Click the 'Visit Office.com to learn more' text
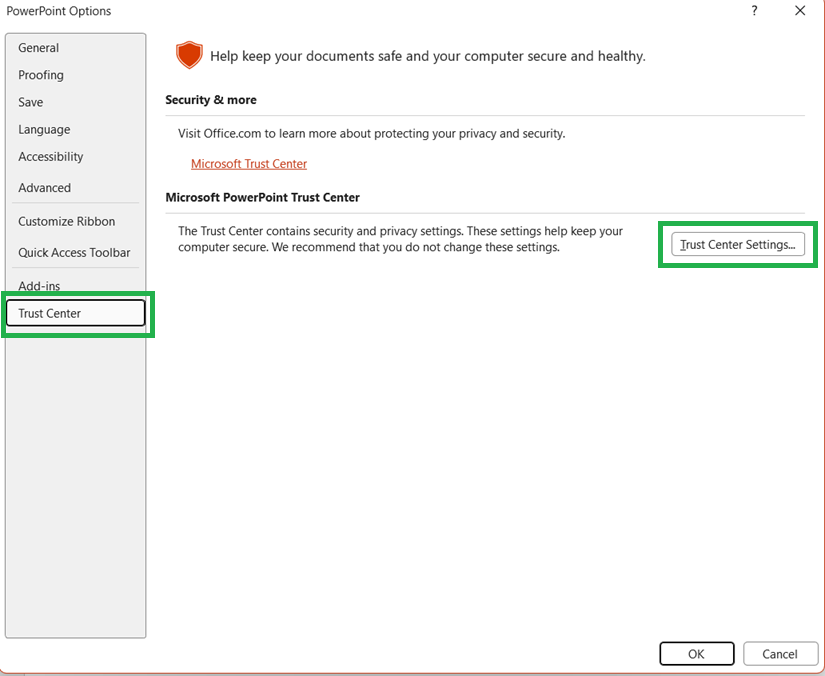Viewport: 825px width, 676px height. point(371,134)
